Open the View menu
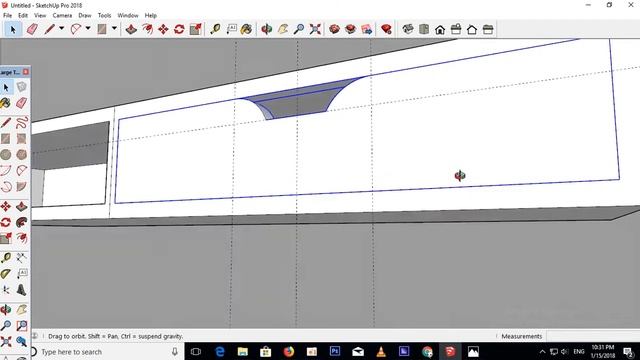Screen dimensions: 640x360 tap(40, 16)
